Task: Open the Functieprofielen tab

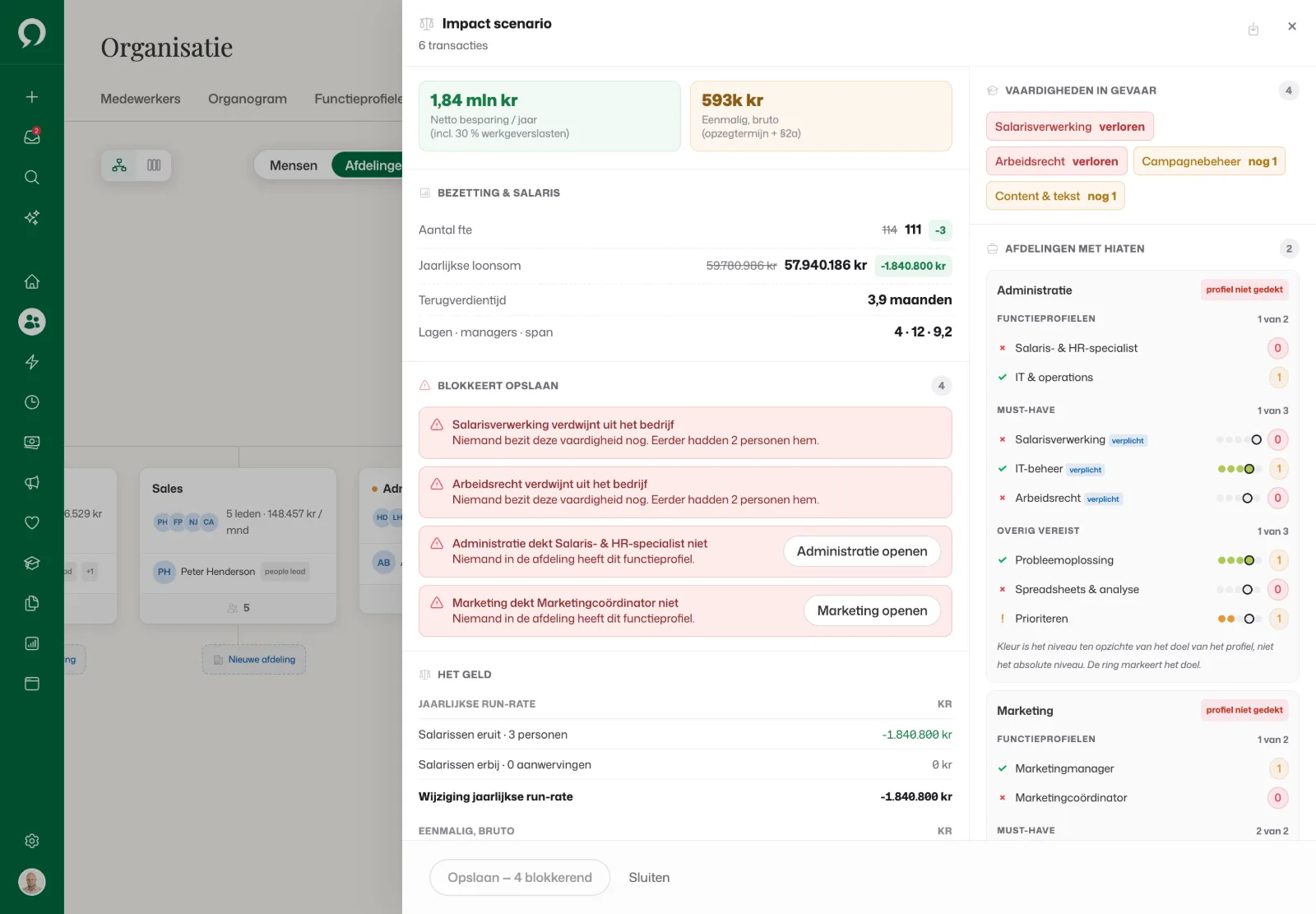Action: (359, 99)
